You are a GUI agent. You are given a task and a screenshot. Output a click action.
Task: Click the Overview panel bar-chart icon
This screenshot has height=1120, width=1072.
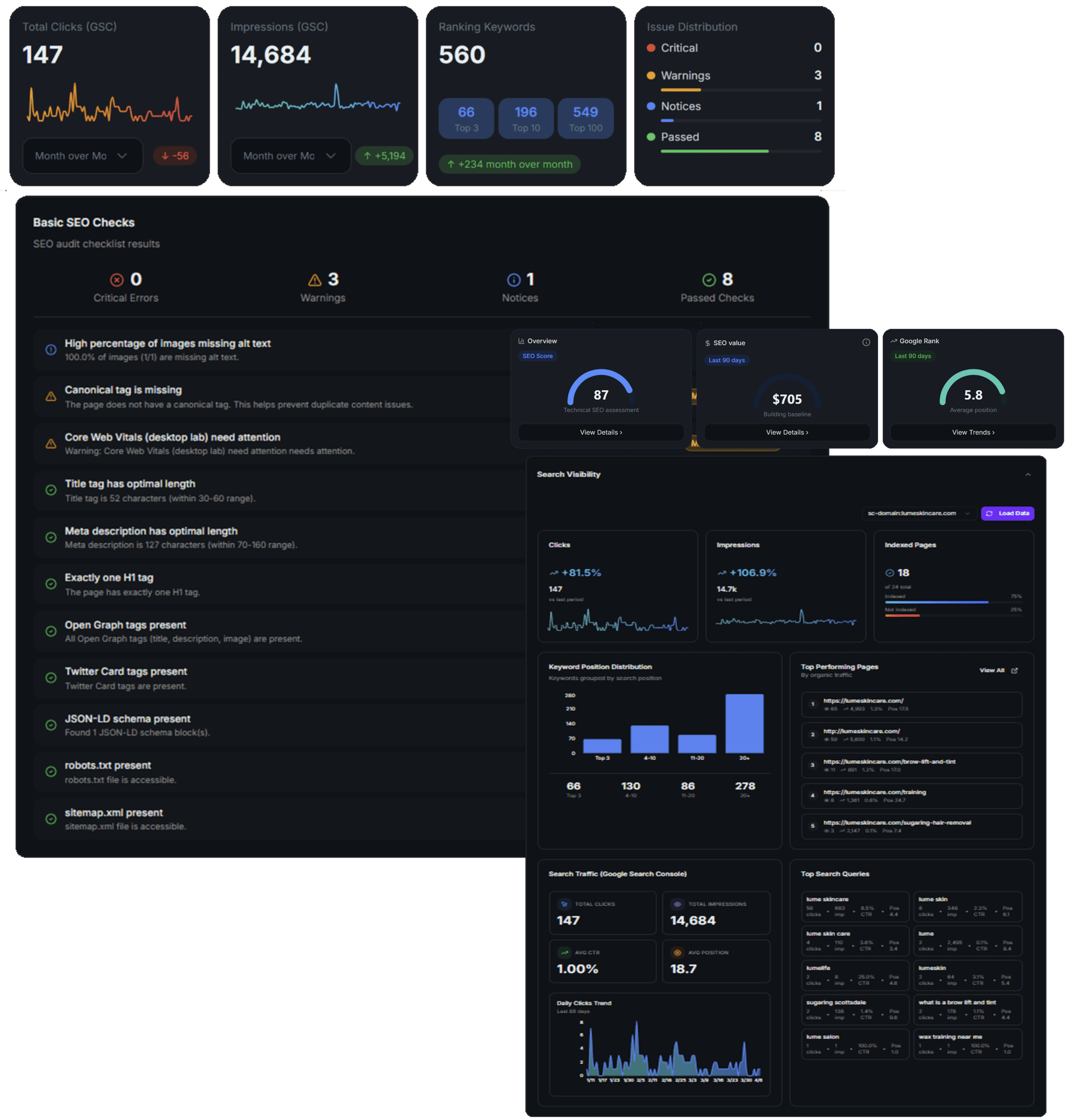(522, 340)
